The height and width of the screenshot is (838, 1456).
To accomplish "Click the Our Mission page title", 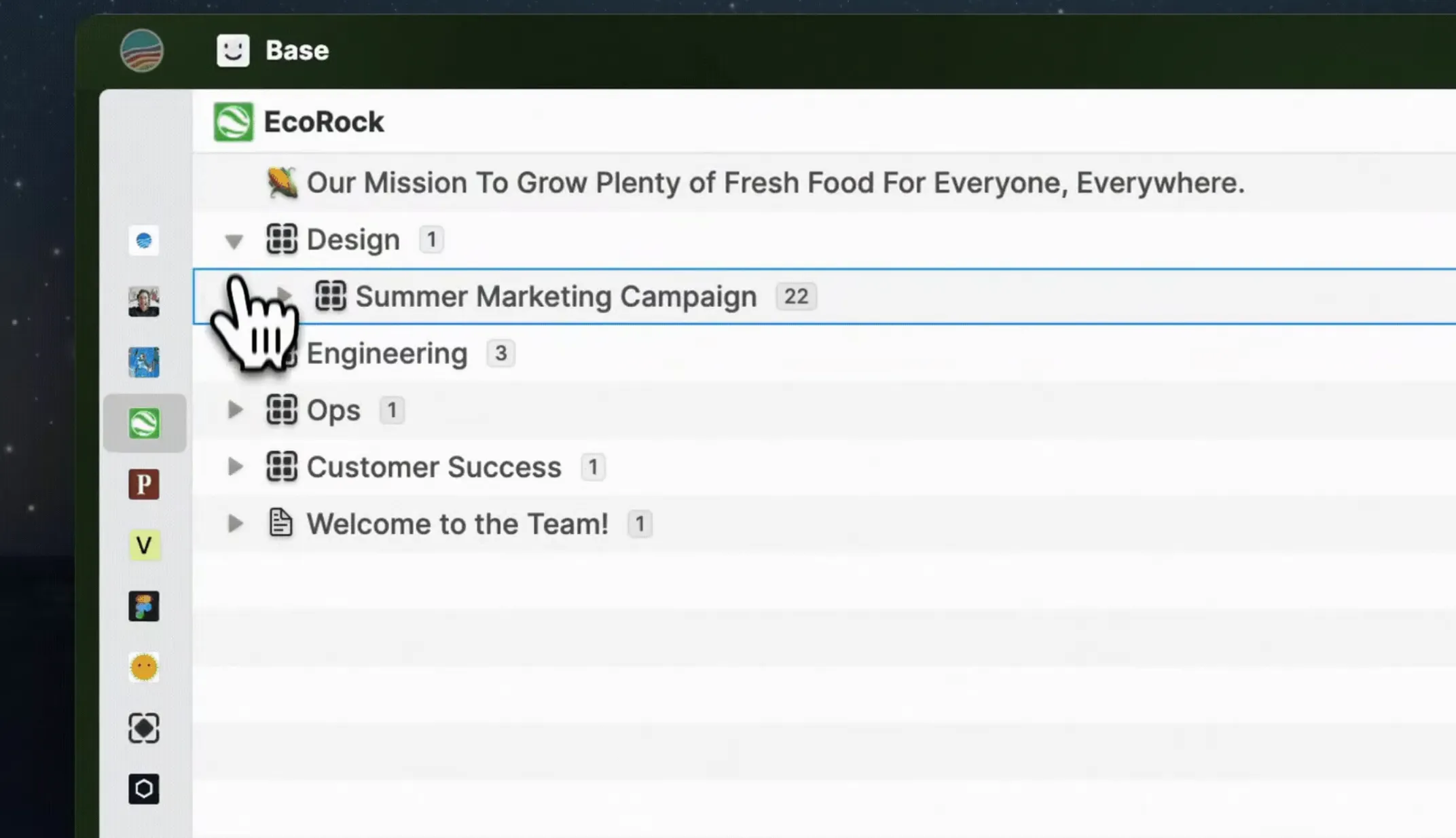I will coord(775,183).
